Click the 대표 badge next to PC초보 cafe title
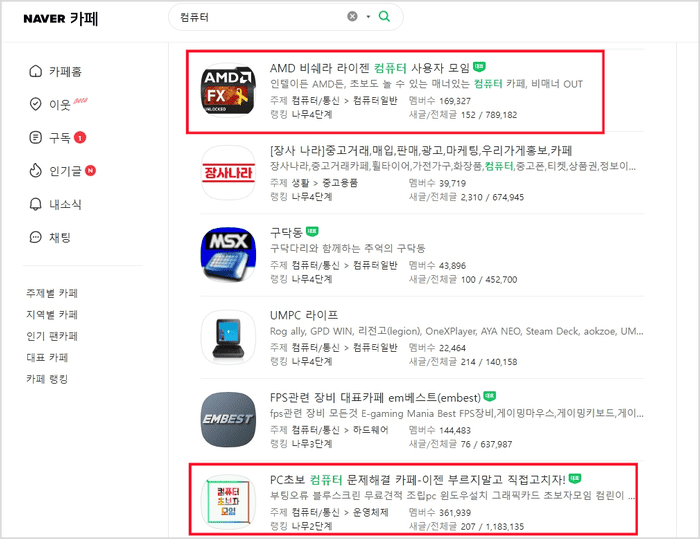Viewport: 700px width, 539px height. pos(575,479)
